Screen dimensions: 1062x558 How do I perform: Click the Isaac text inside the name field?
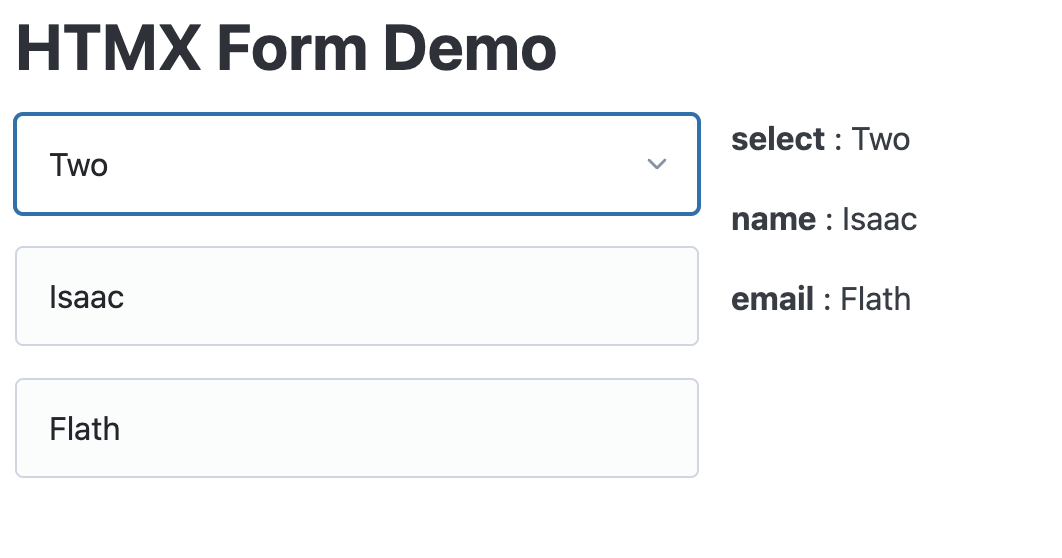point(87,297)
